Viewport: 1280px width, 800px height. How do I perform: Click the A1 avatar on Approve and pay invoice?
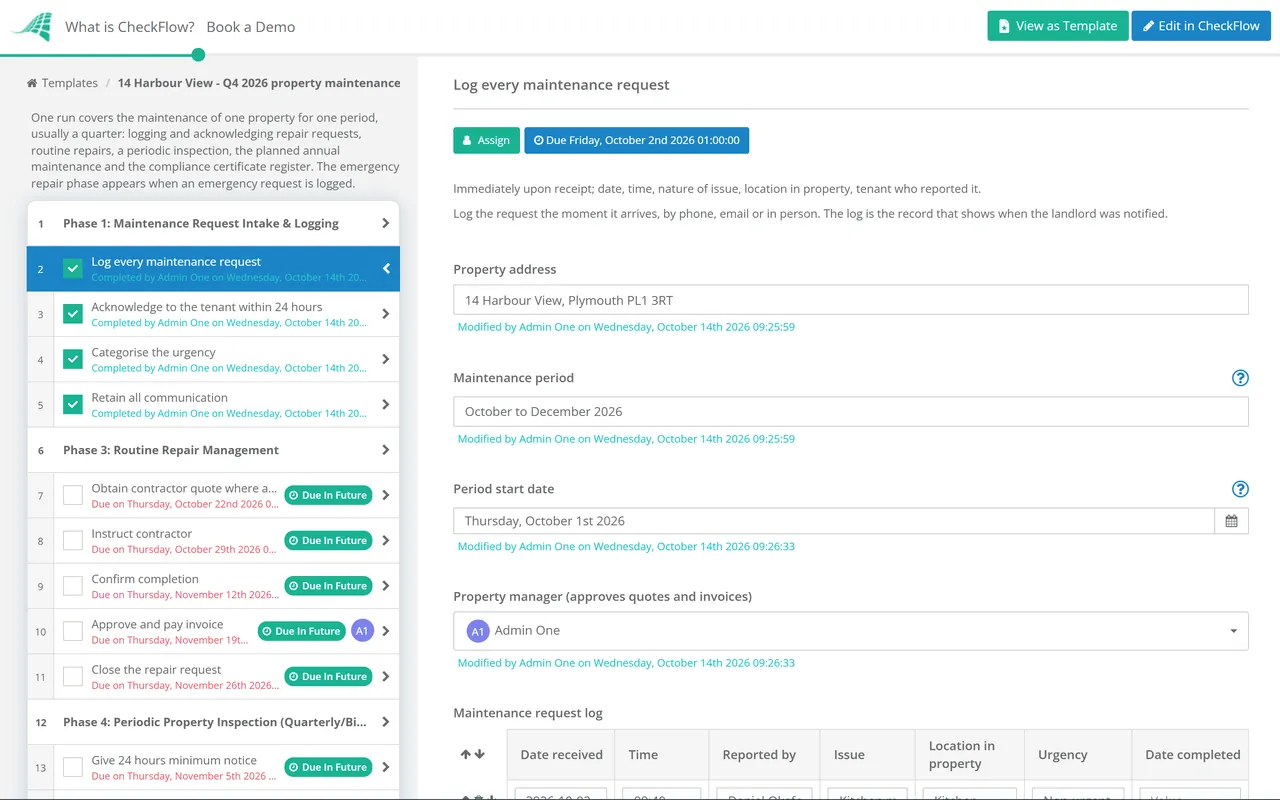click(x=362, y=631)
